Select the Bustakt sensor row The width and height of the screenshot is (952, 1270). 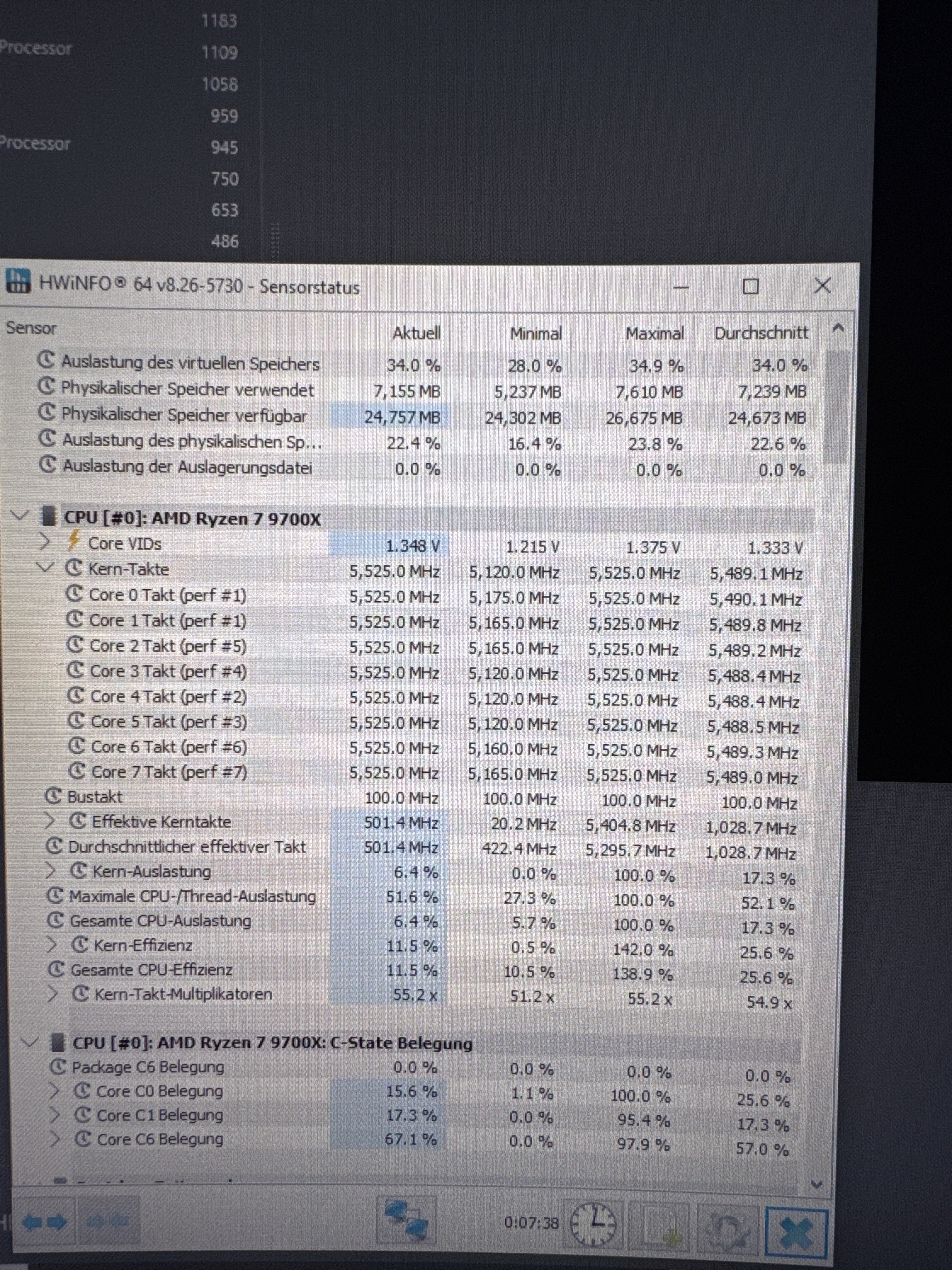click(95, 796)
